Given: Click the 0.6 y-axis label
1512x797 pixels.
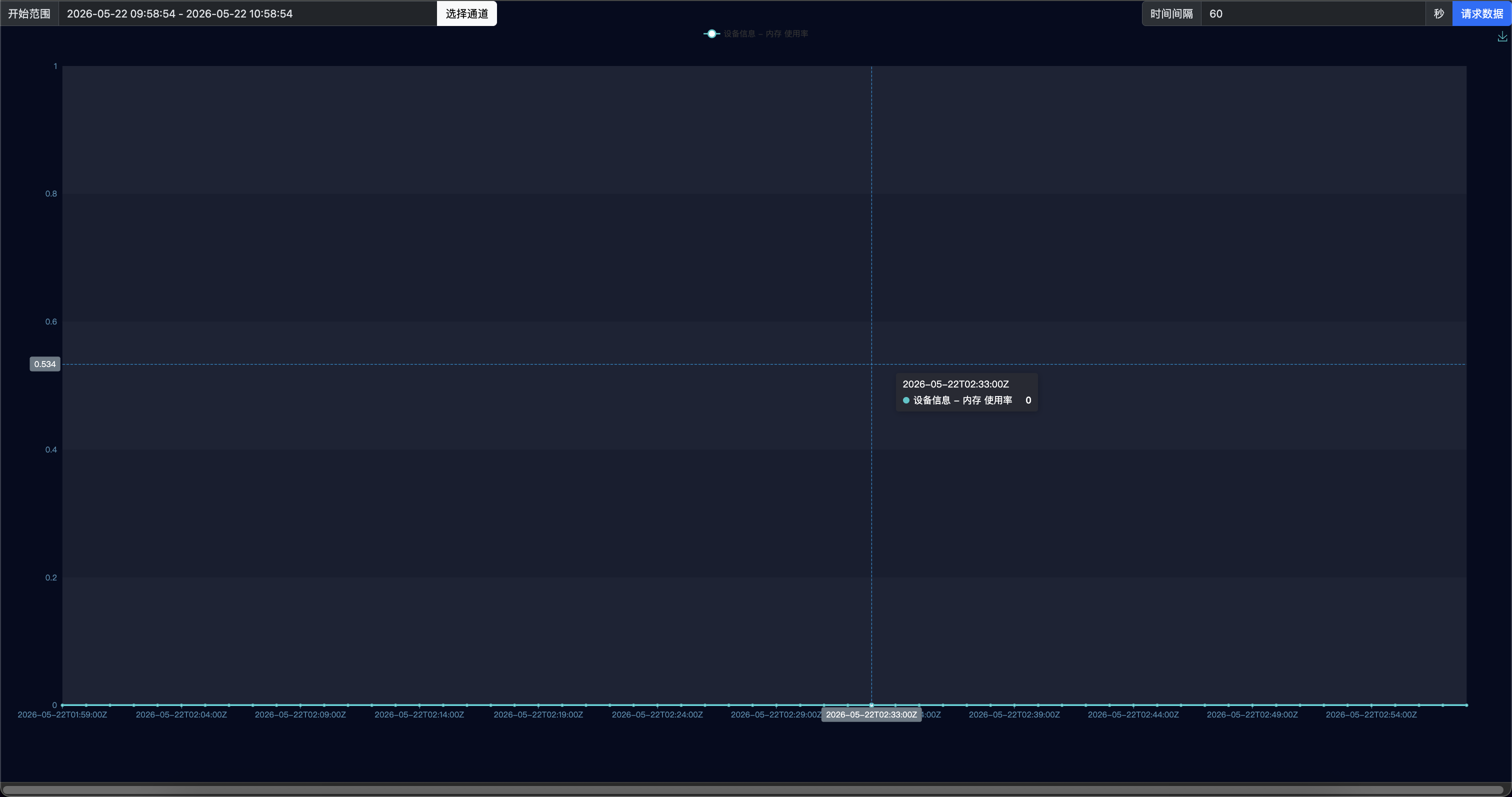Looking at the screenshot, I should [x=51, y=321].
